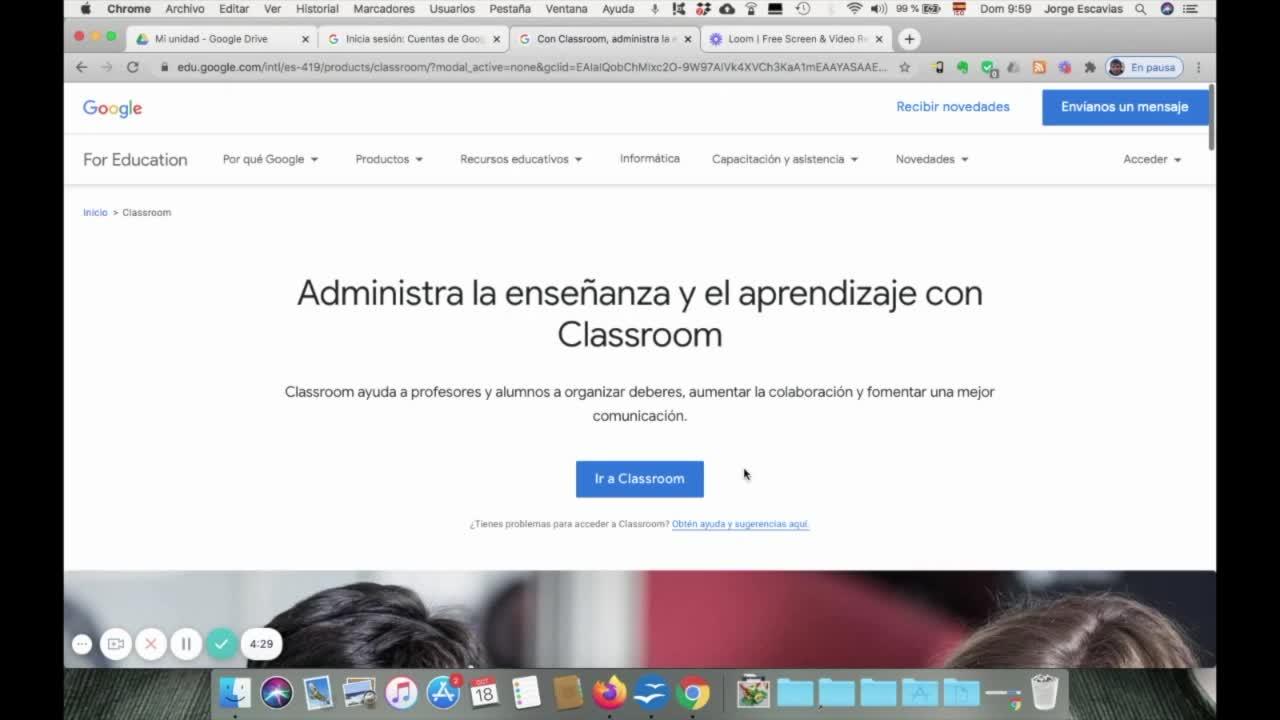Click the Wi-Fi status icon

[854, 9]
